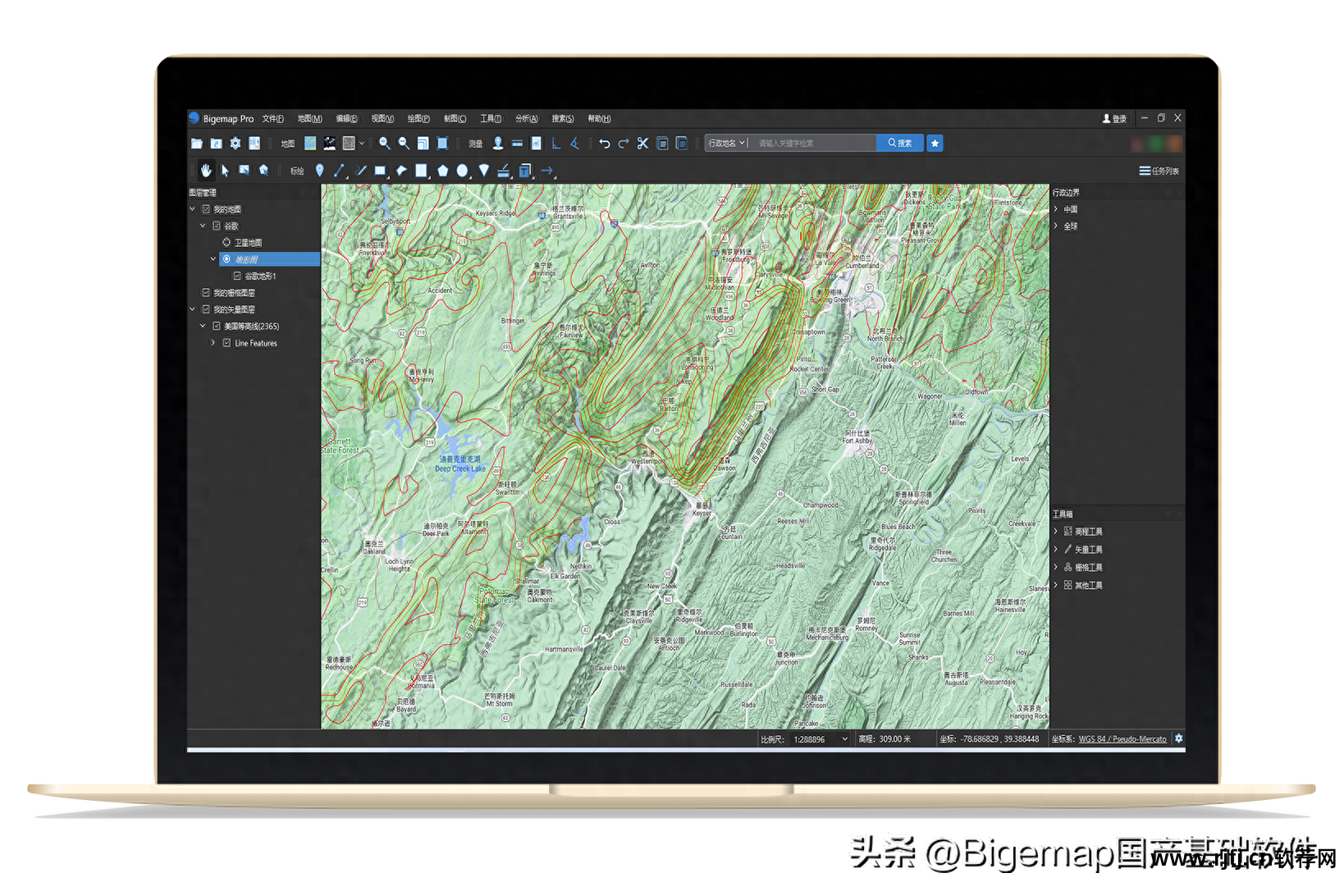Open the 任务列表 task list
1344x896 pixels.
point(1159,171)
